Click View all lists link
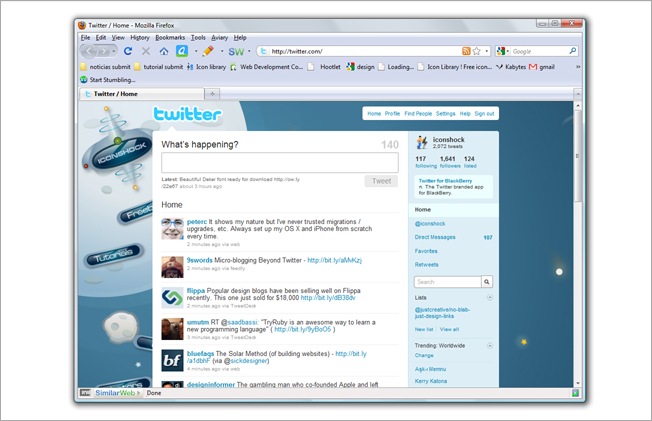The width and height of the screenshot is (652, 421). coord(449,329)
